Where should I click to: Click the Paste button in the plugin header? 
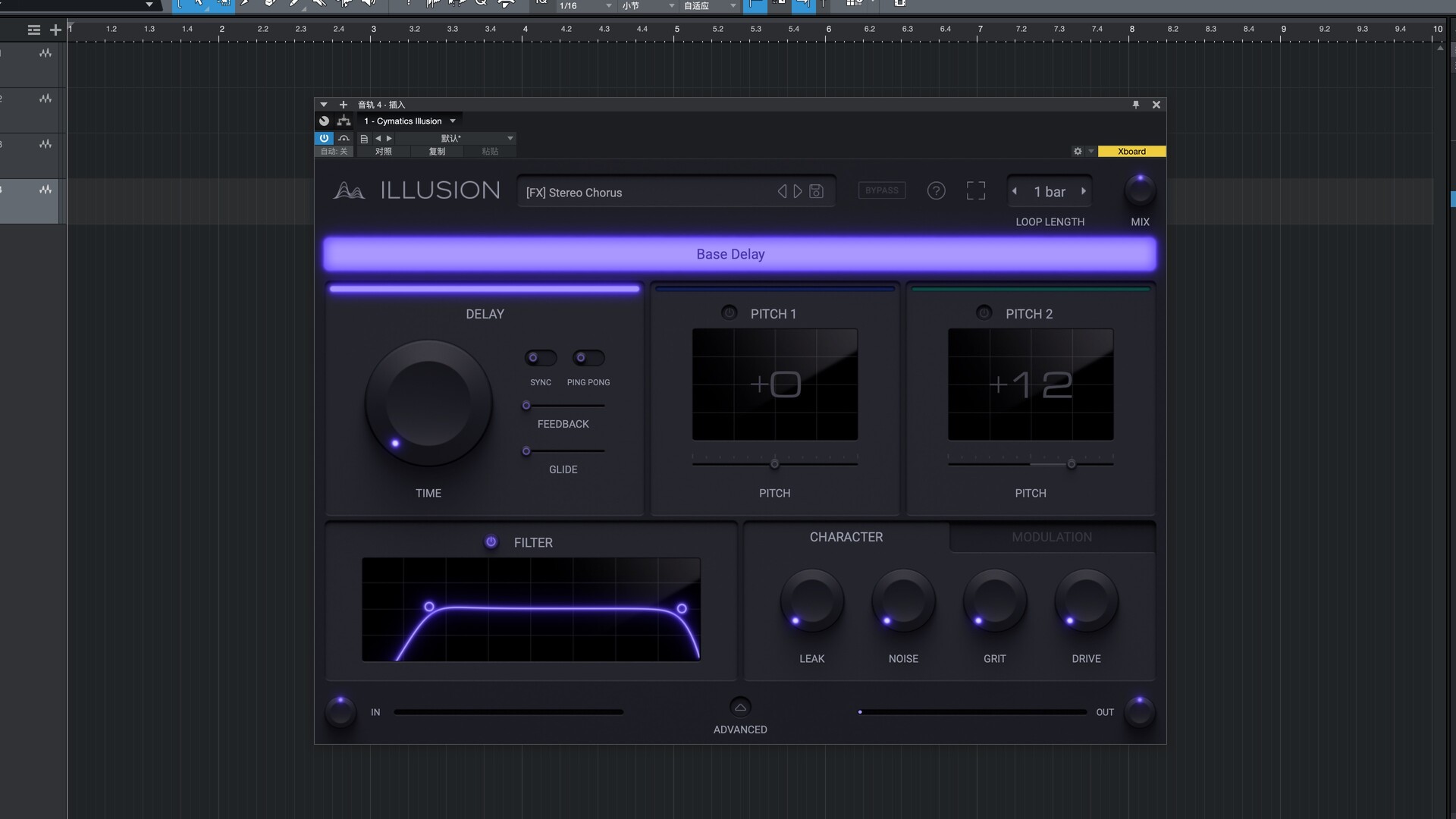pos(490,152)
